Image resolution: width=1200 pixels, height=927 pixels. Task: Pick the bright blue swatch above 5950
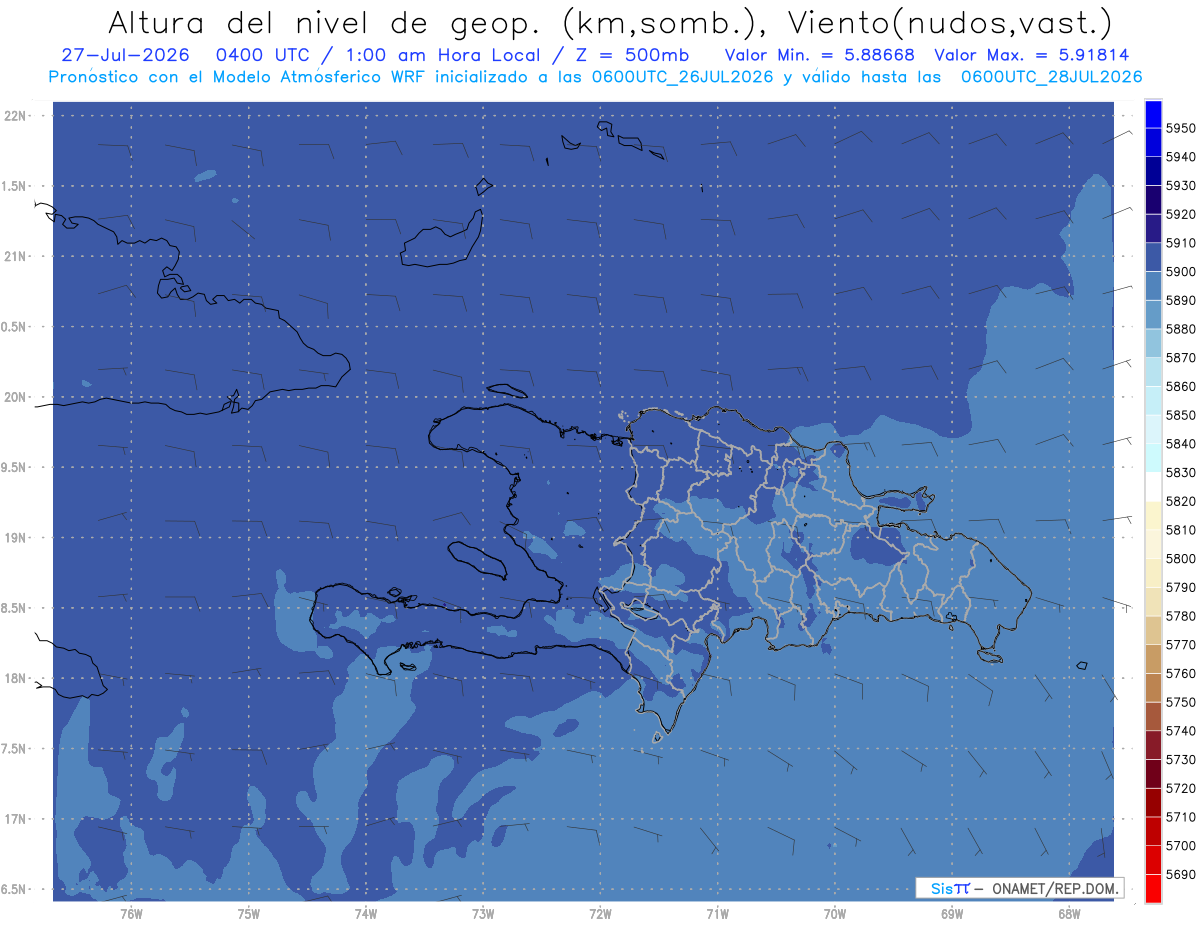tap(1153, 114)
